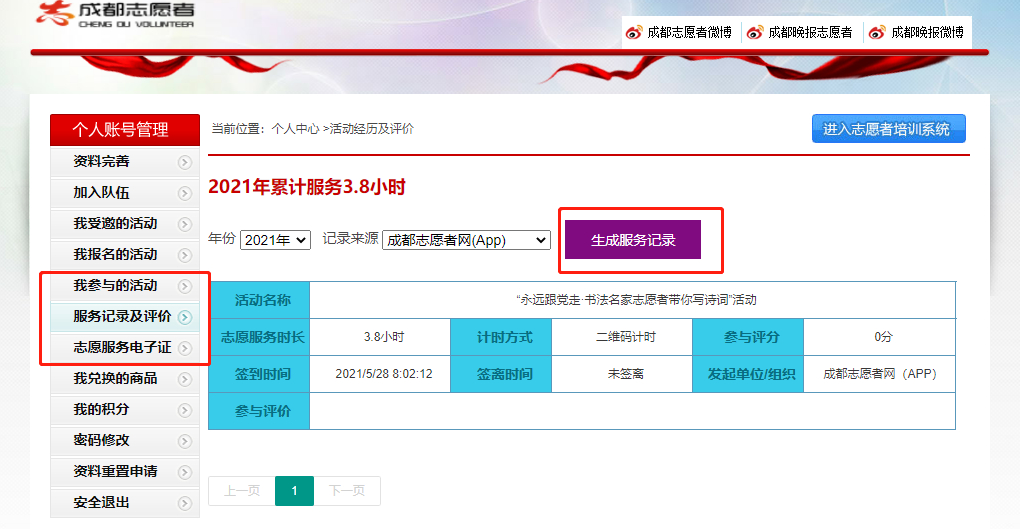Click arrow icon in 我受邀的活动 row

pyautogui.click(x=185, y=224)
